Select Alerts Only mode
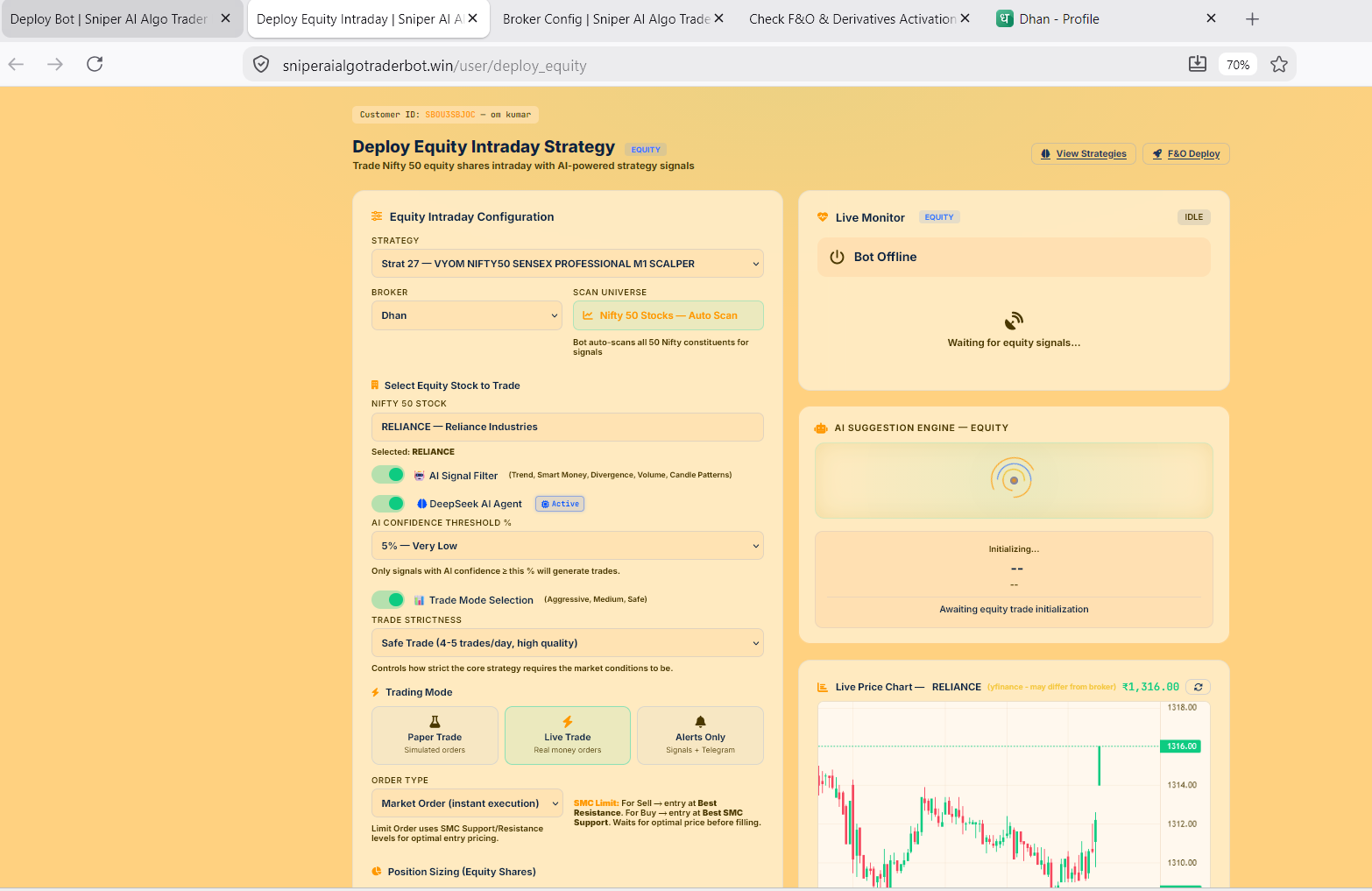1372x891 pixels. click(x=700, y=736)
